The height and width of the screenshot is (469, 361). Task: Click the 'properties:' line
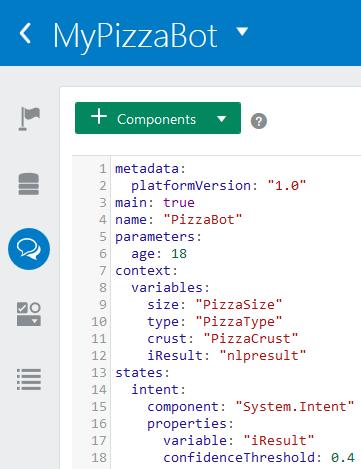(191, 423)
